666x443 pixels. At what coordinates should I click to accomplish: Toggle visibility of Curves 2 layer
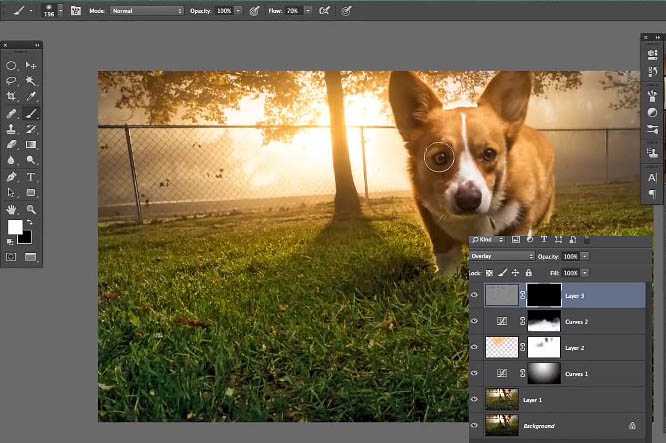(475, 321)
